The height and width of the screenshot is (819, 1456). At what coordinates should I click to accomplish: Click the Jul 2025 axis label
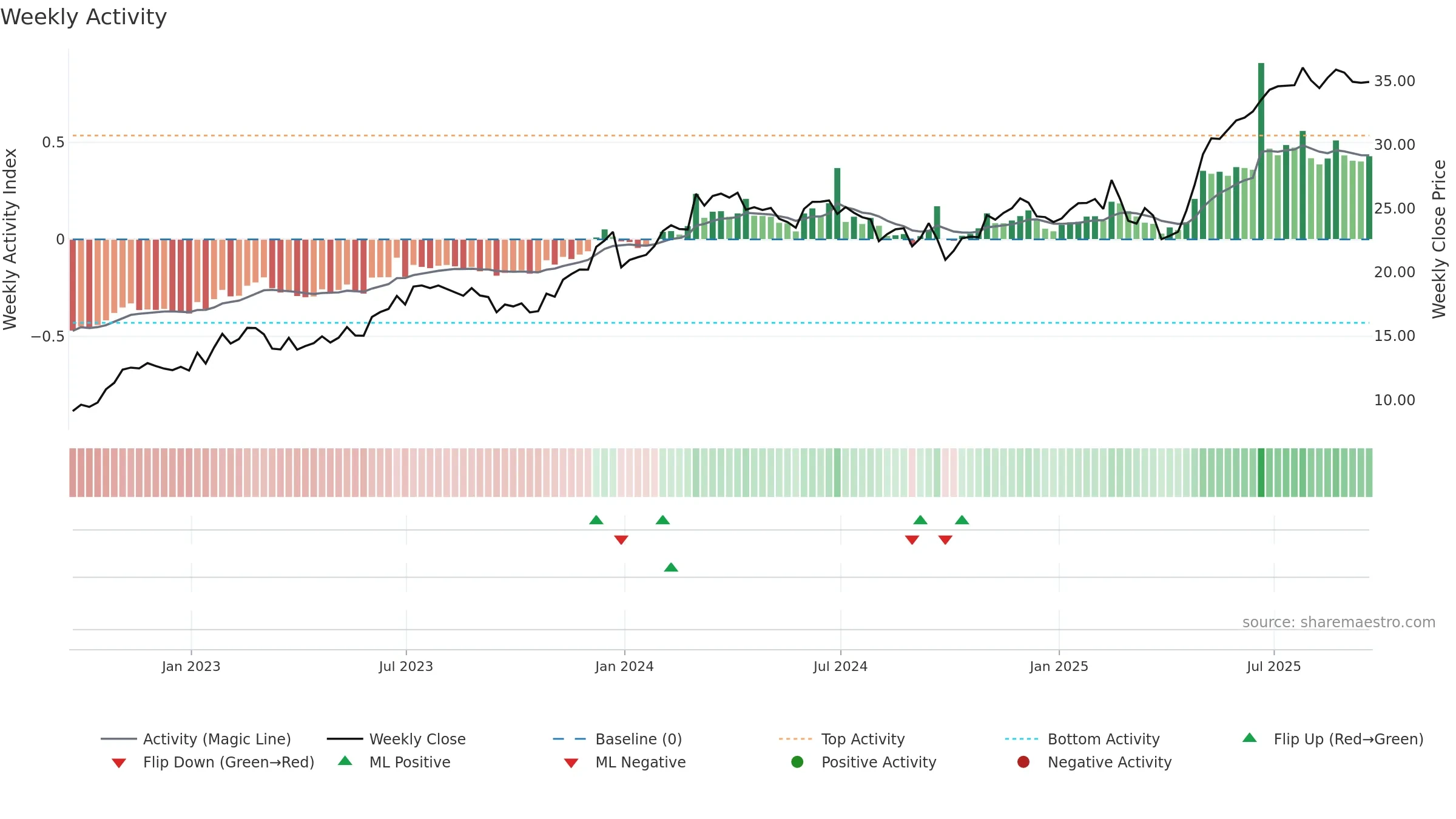1274,666
